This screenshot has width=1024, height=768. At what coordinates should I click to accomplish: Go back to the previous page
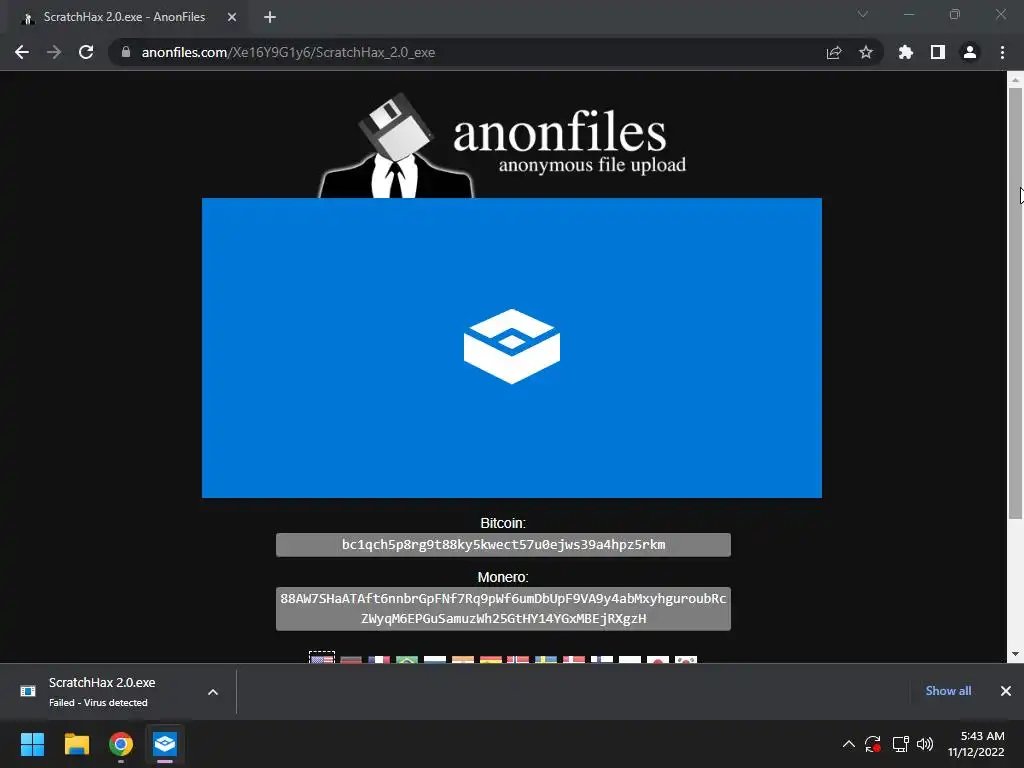coord(22,52)
